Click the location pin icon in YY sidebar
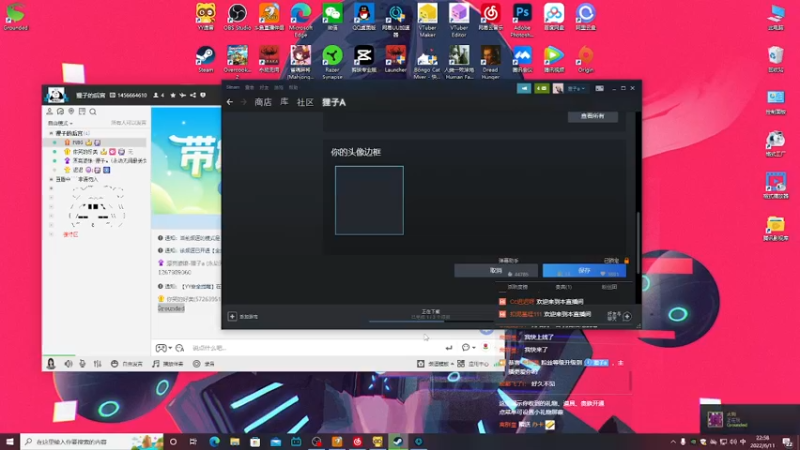The width and height of the screenshot is (800, 450). 71,111
